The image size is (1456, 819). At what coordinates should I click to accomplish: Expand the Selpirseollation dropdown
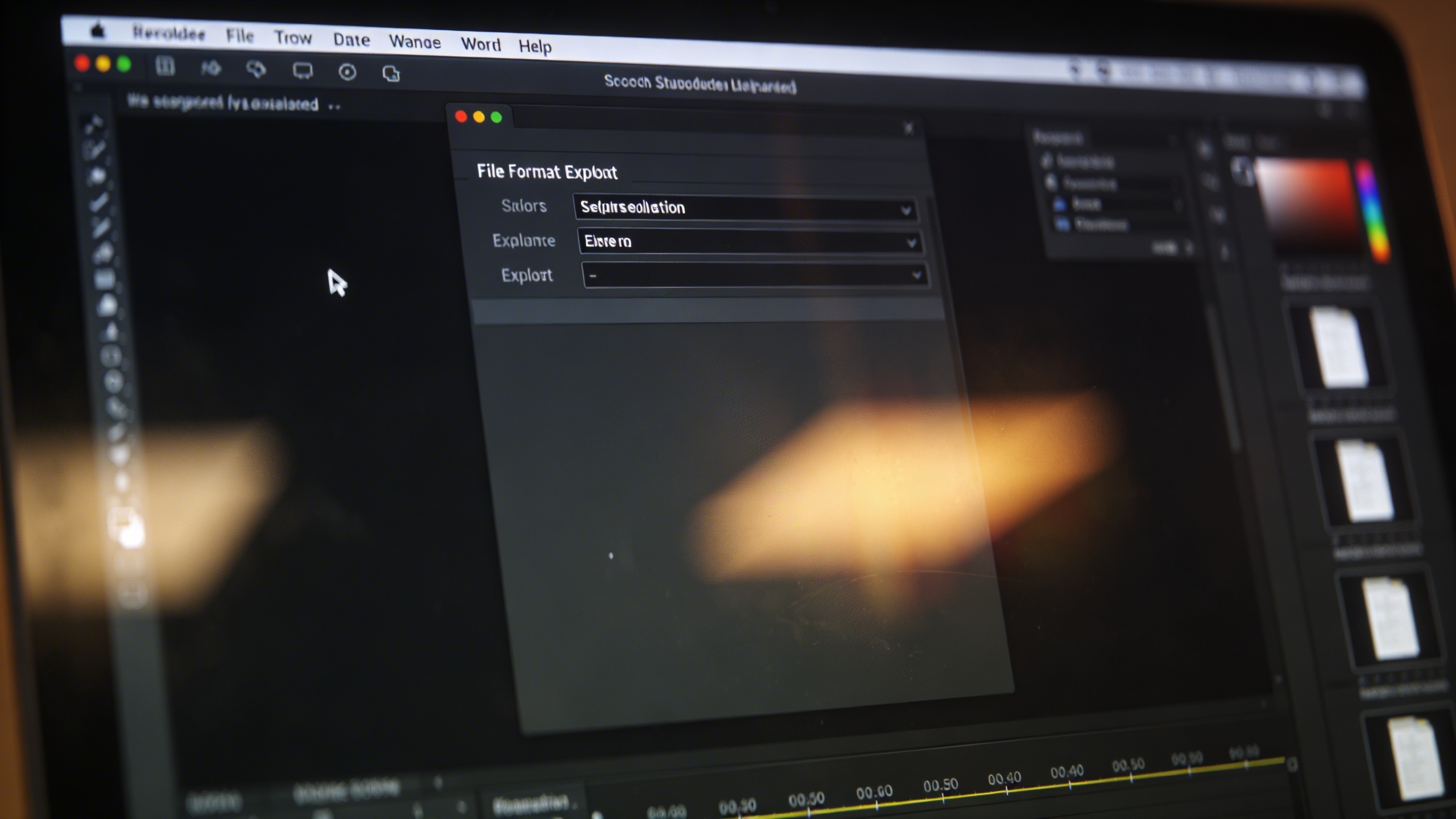(x=745, y=208)
